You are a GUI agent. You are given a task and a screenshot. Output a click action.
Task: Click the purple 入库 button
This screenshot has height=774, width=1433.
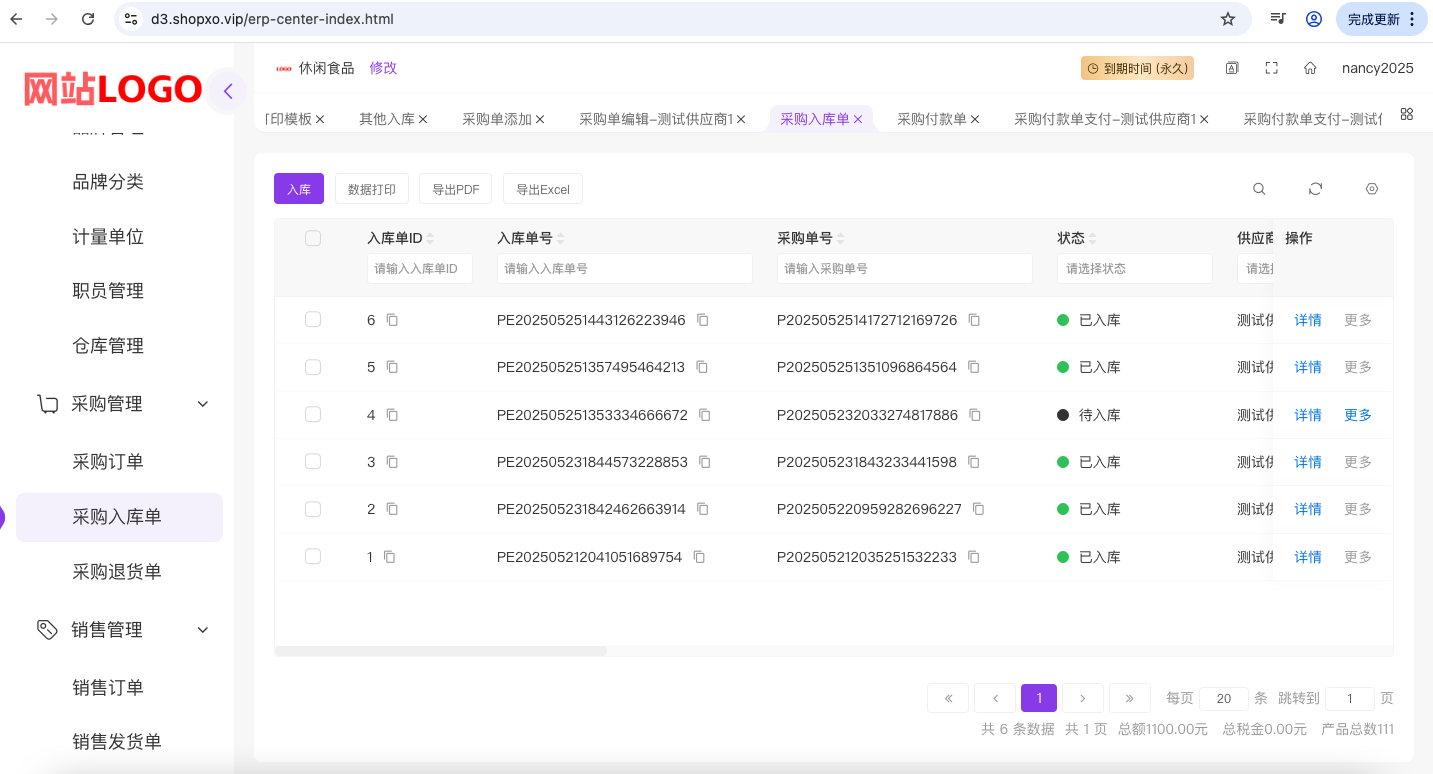pos(298,189)
